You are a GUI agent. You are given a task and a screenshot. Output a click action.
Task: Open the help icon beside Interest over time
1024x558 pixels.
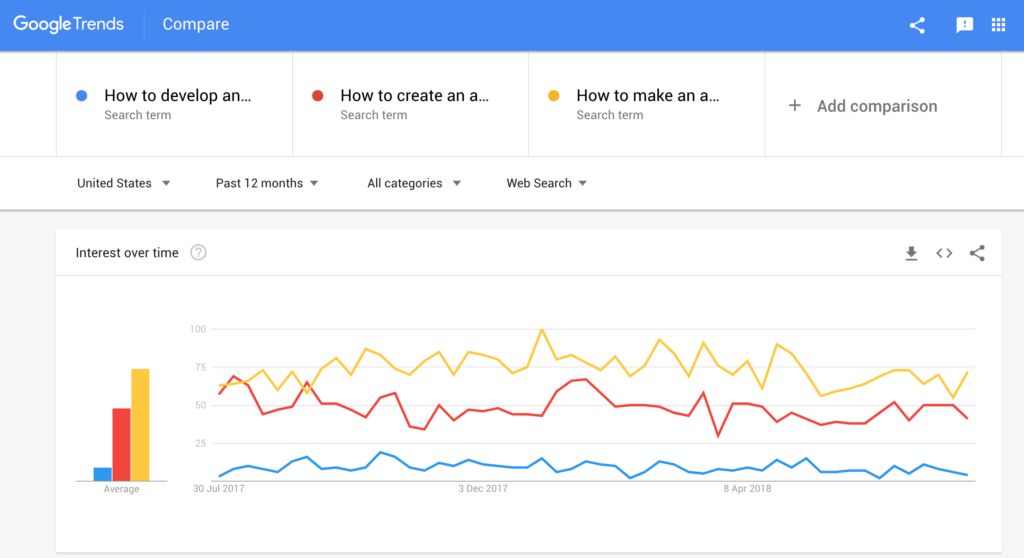tap(199, 253)
